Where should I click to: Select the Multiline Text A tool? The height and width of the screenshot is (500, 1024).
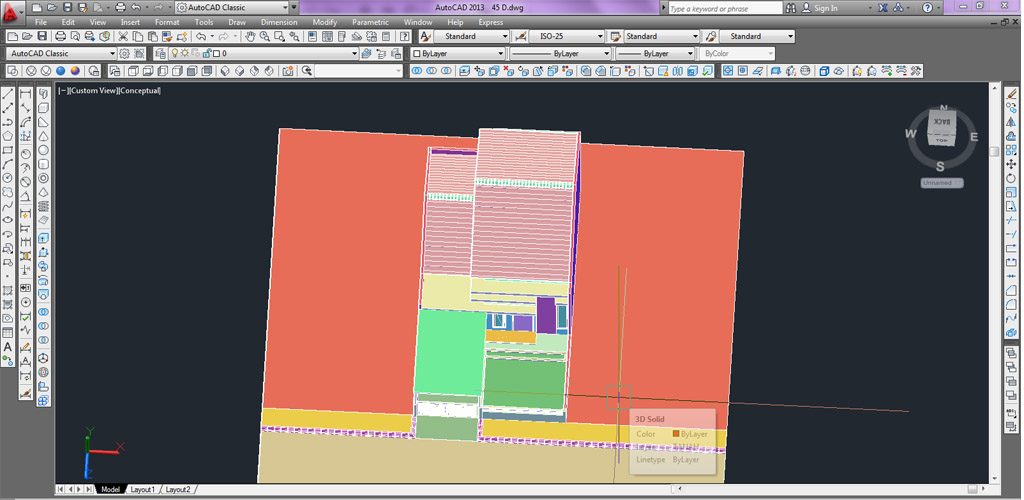pos(8,347)
